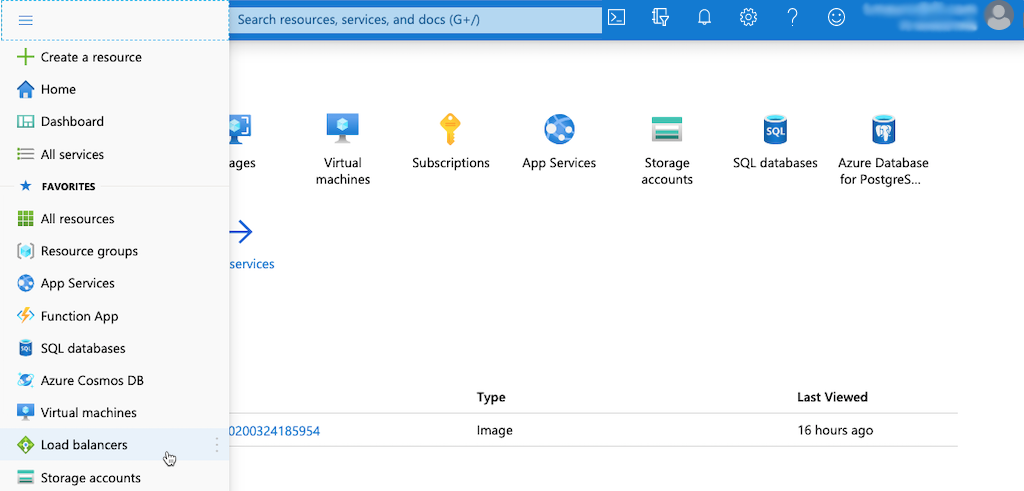
Task: Click the Dashboard icon in sidebar
Action: pyautogui.click(x=25, y=121)
